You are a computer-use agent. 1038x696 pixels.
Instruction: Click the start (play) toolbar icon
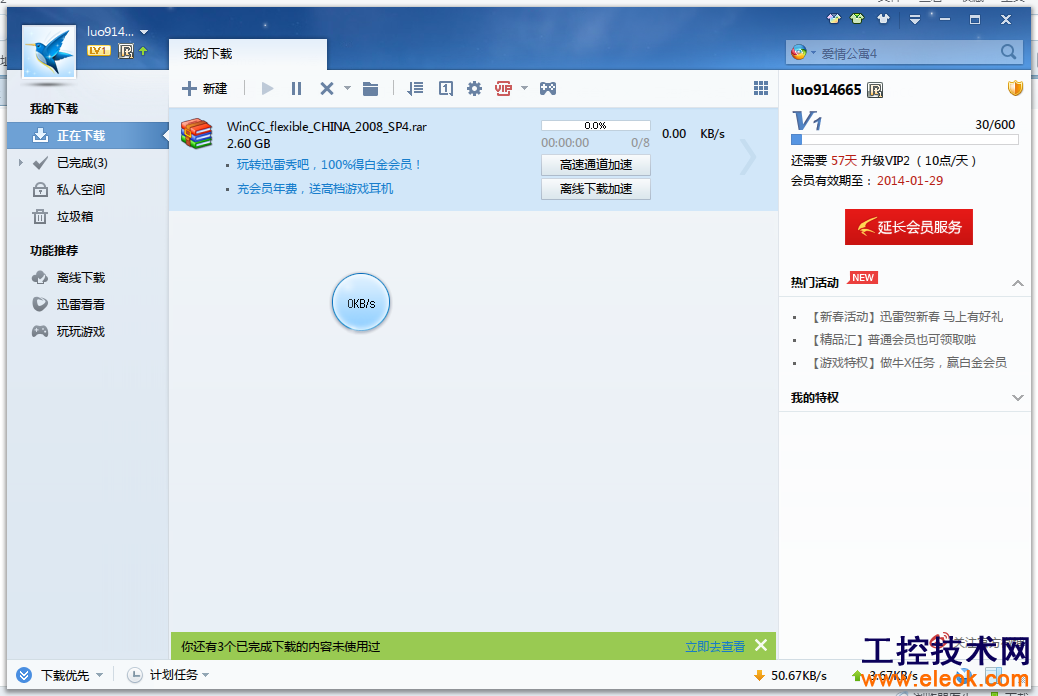point(267,89)
